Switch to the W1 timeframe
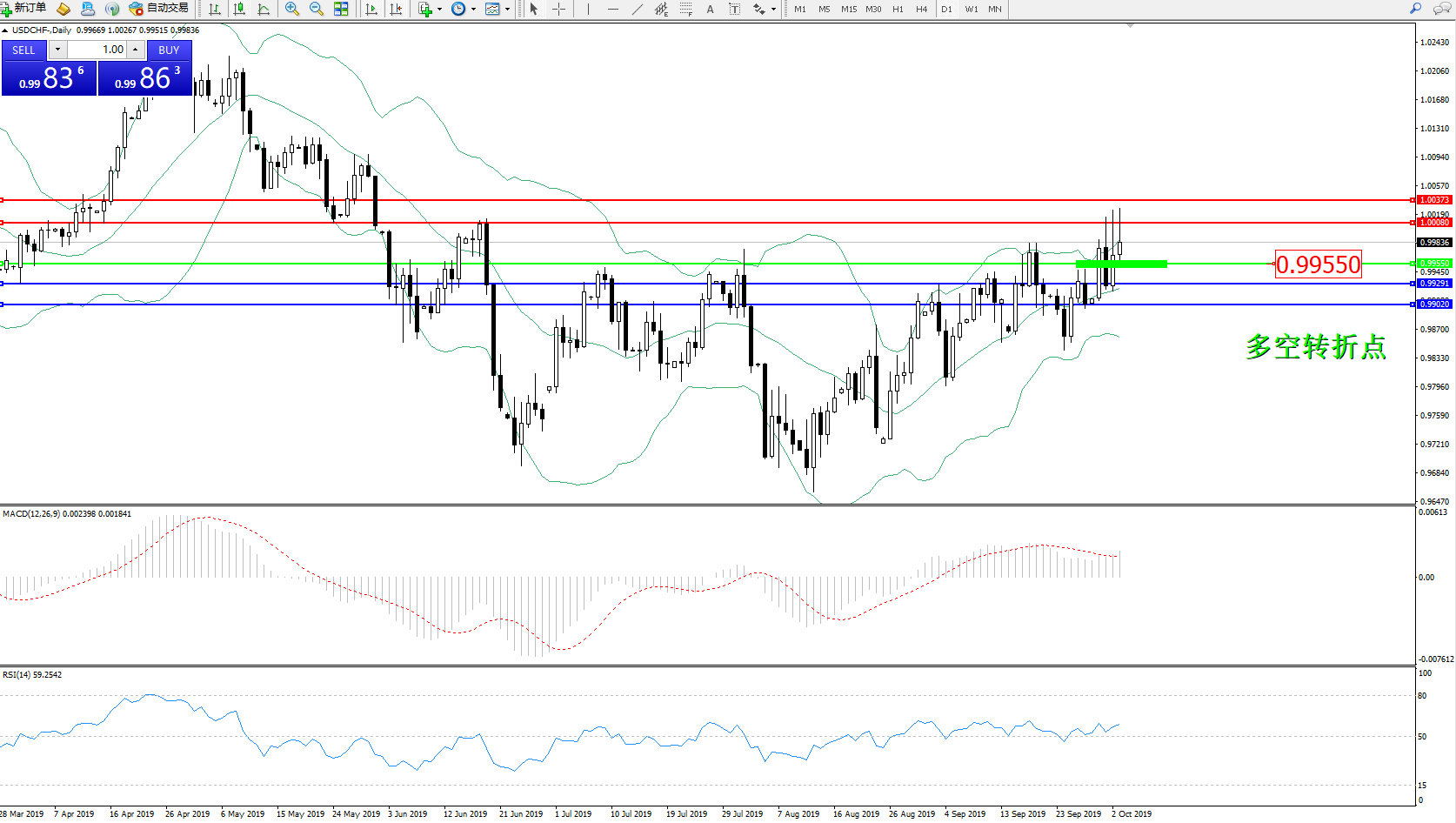 pos(972,9)
